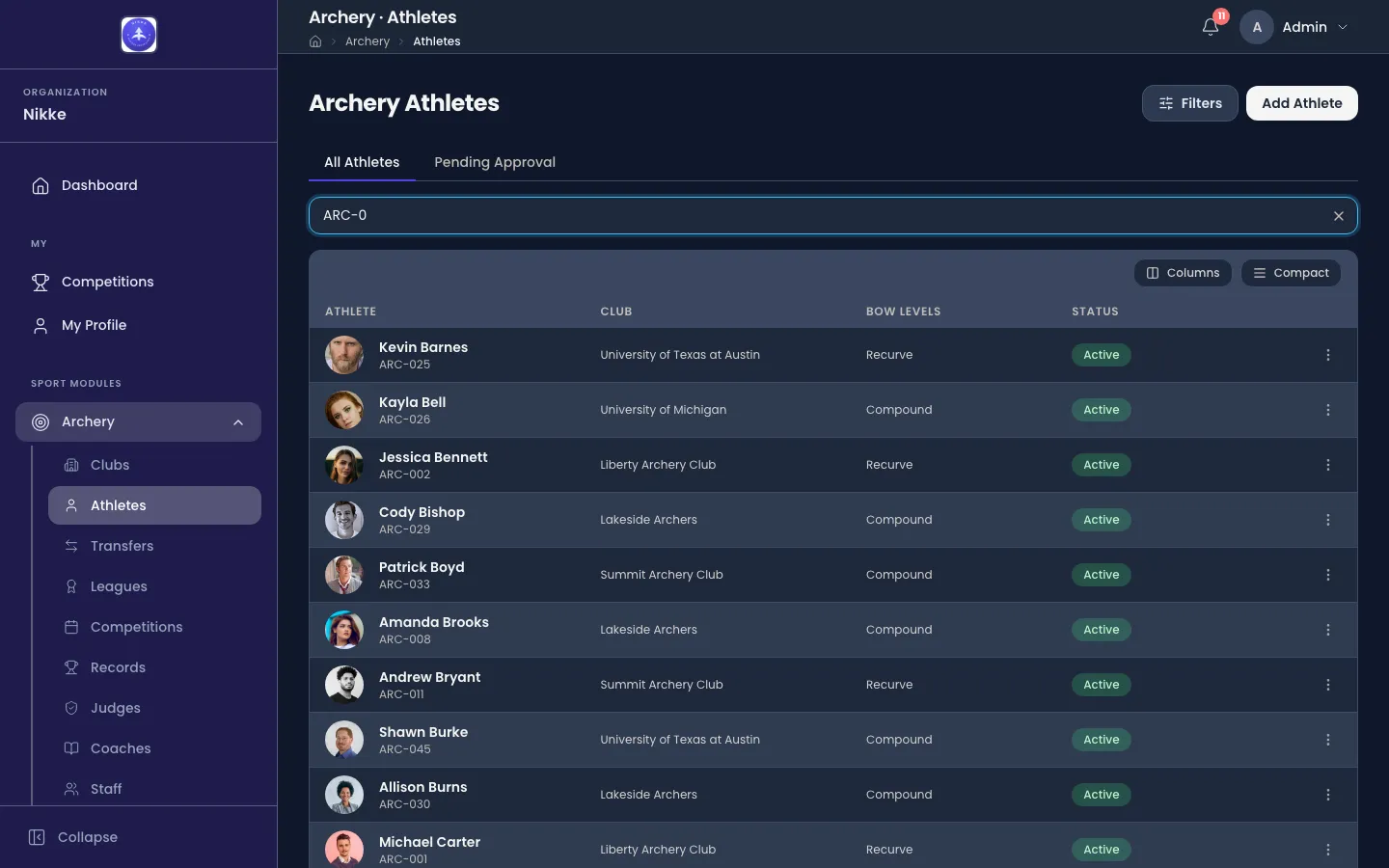Go to My Profile
Viewport: 1389px width, 868px height.
tap(138, 325)
